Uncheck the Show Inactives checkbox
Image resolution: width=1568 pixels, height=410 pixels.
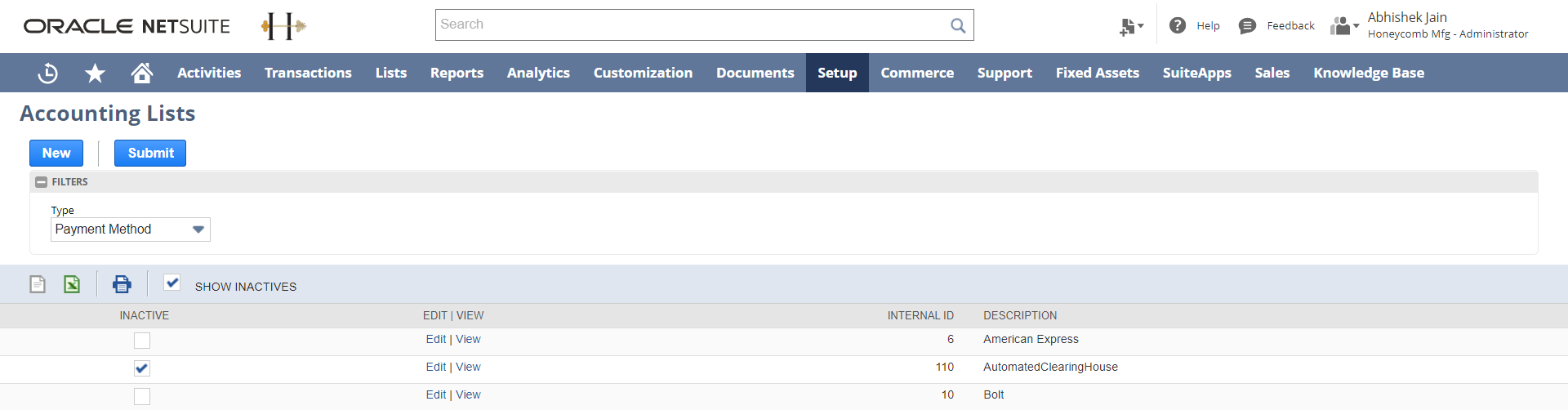pyautogui.click(x=171, y=283)
